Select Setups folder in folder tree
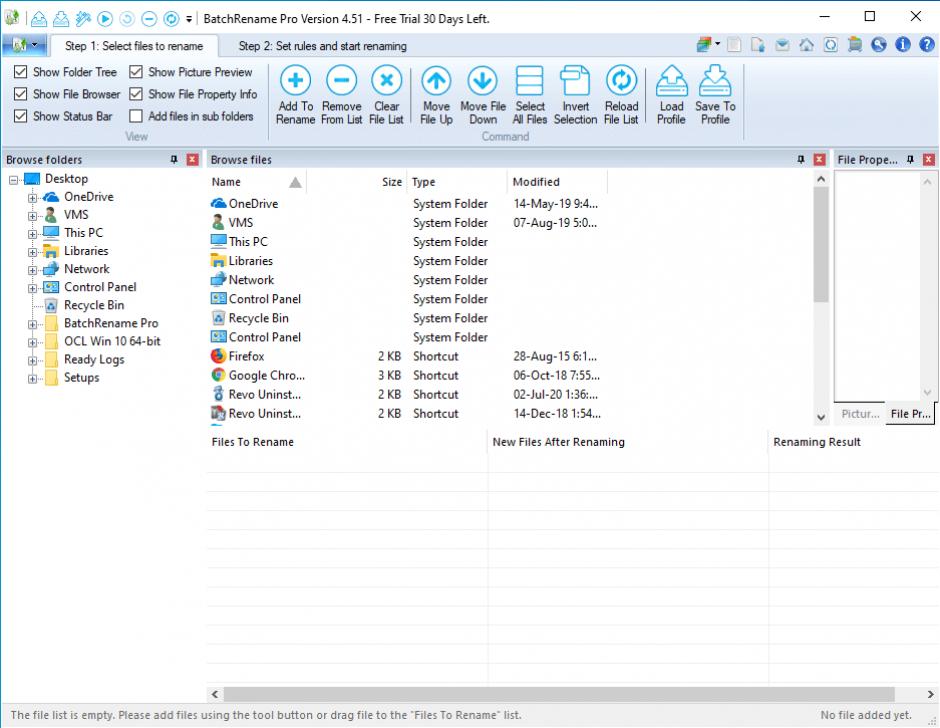This screenshot has width=940, height=728. pyautogui.click(x=82, y=378)
